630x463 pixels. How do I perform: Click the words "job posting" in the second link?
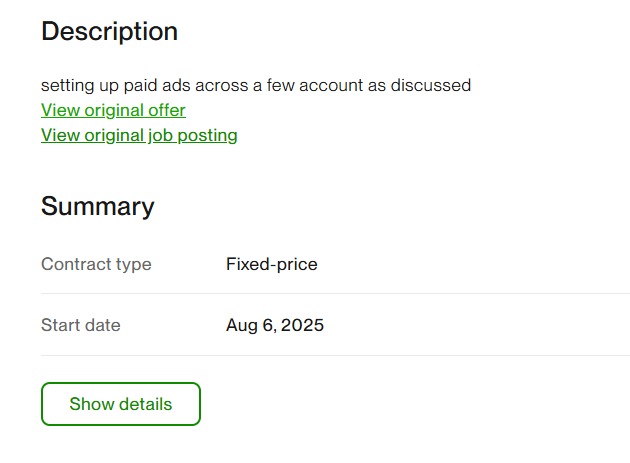193,135
